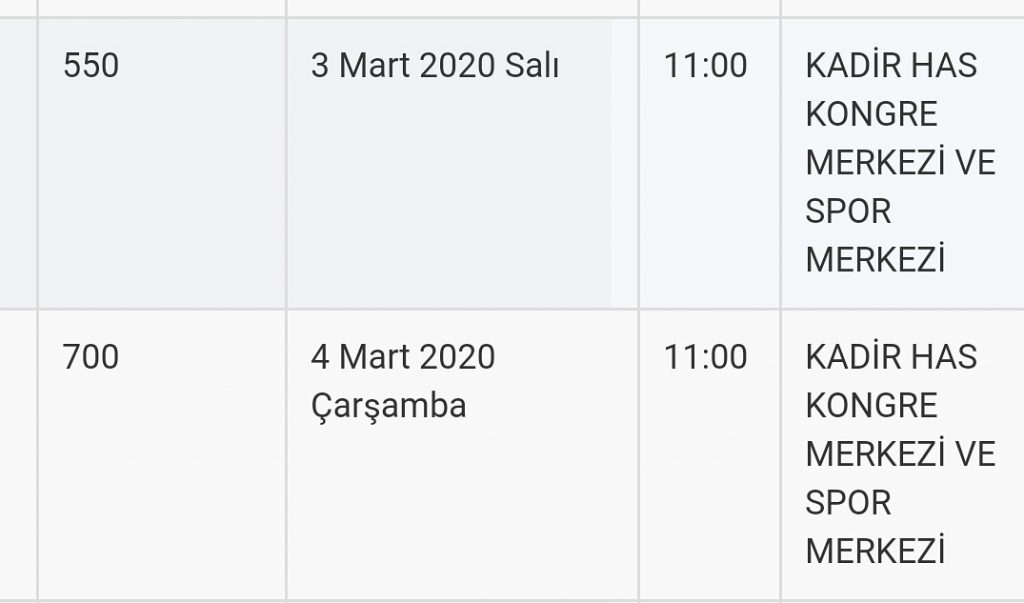1024x603 pixels.
Task: Click the last MERKEZİ line in the 550 row
Action: (x=875, y=259)
